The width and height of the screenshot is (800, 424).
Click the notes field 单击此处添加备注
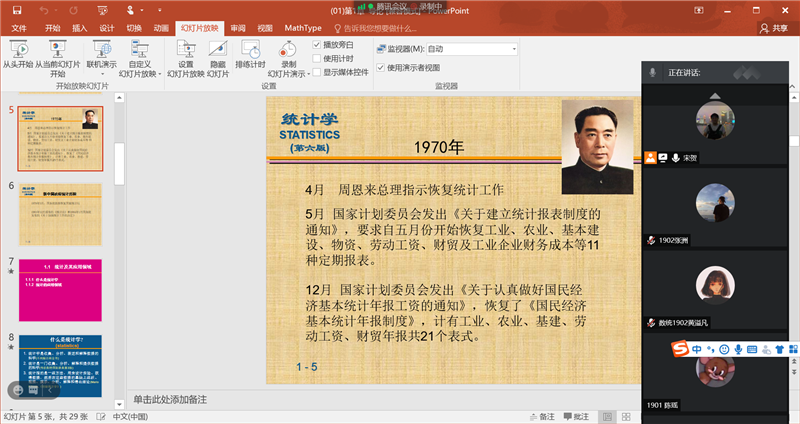pos(170,399)
